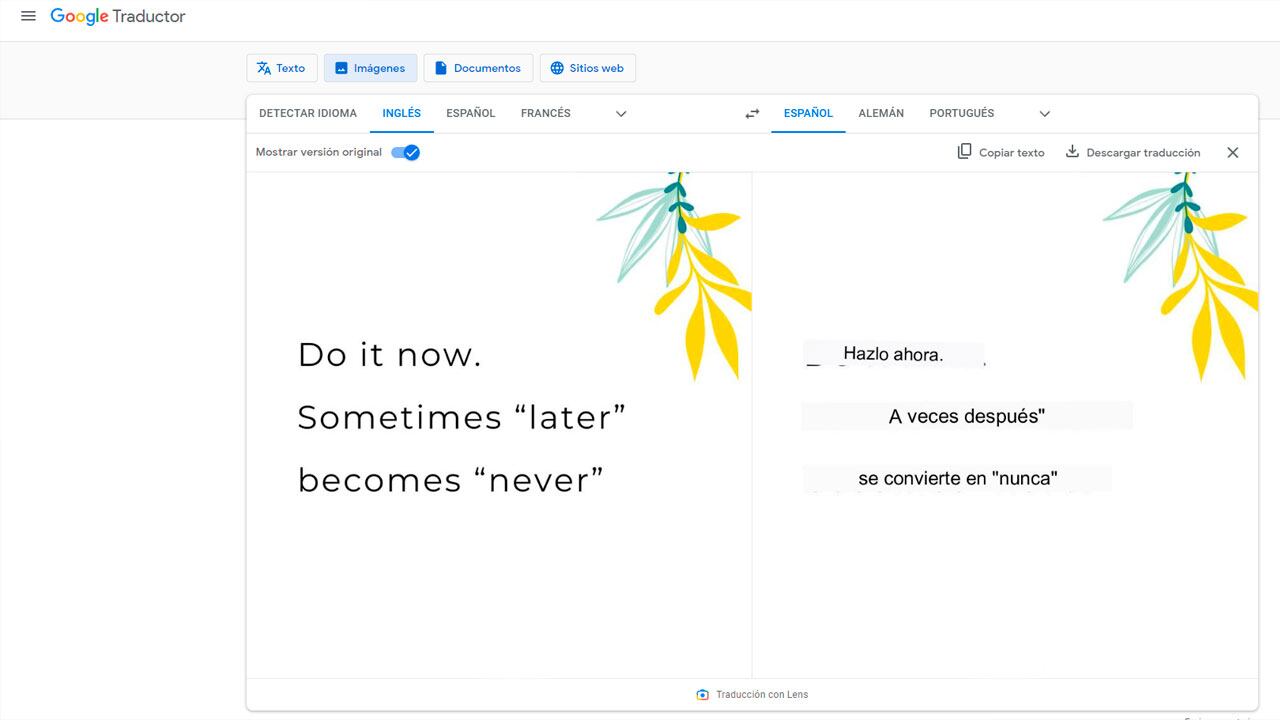Expand more source languages next to Francés
The image size is (1280, 720).
pyautogui.click(x=620, y=113)
